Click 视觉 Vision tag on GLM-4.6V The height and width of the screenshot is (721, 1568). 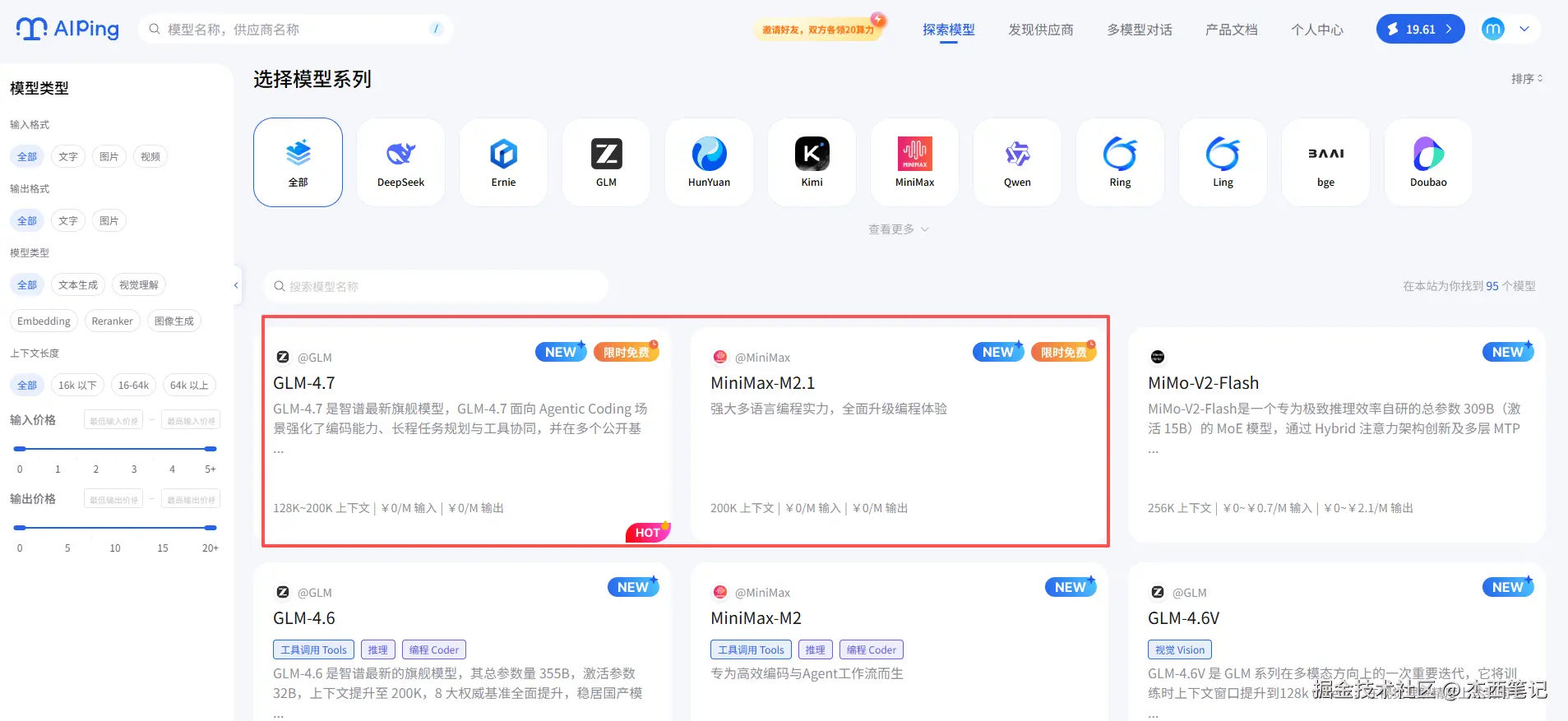click(1180, 649)
